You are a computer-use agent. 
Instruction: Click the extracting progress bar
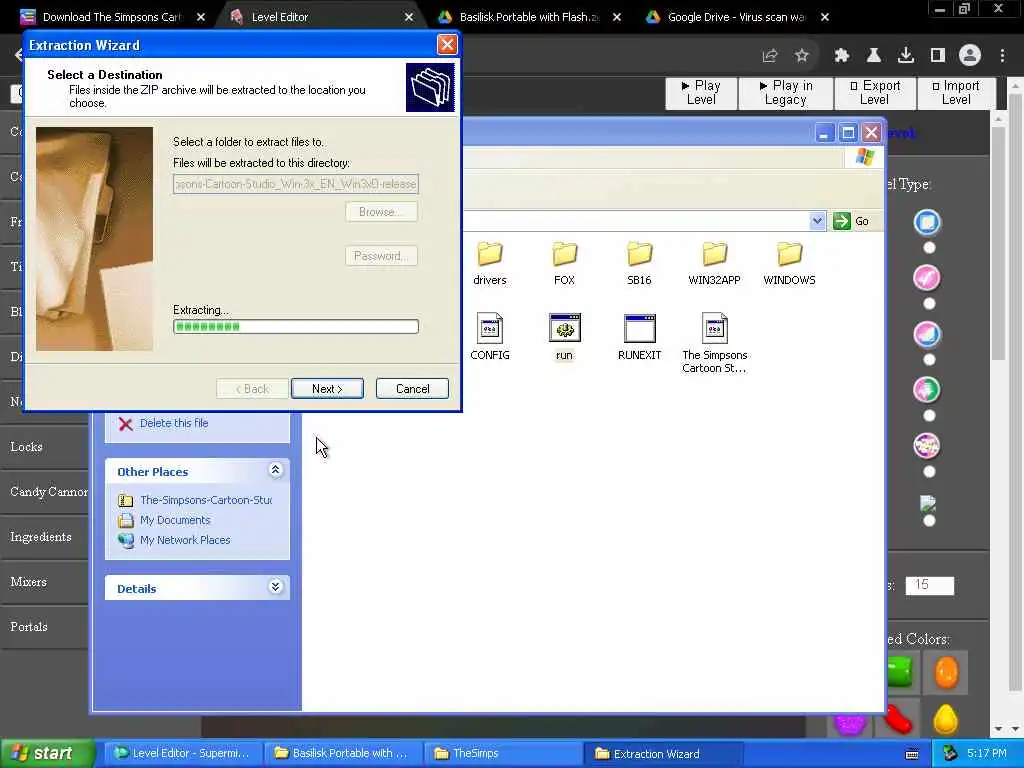coord(296,327)
